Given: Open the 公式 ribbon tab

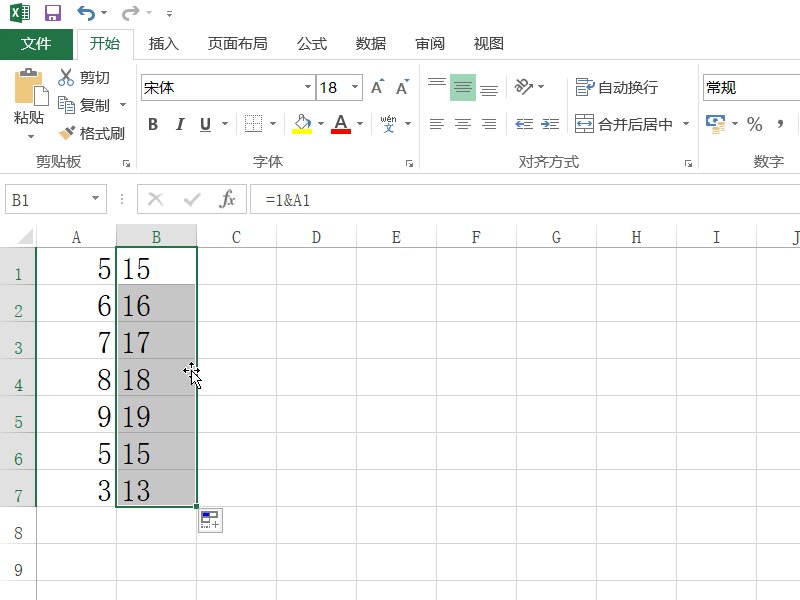Looking at the screenshot, I should 311,44.
